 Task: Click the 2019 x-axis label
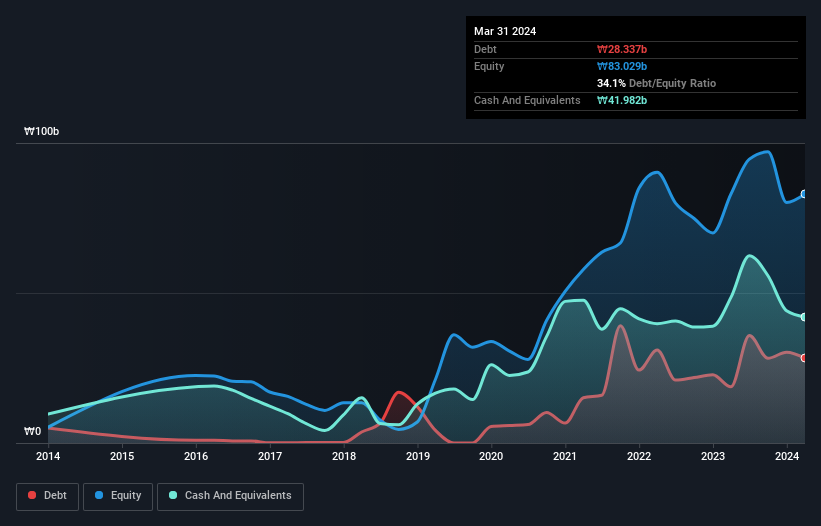(418, 456)
